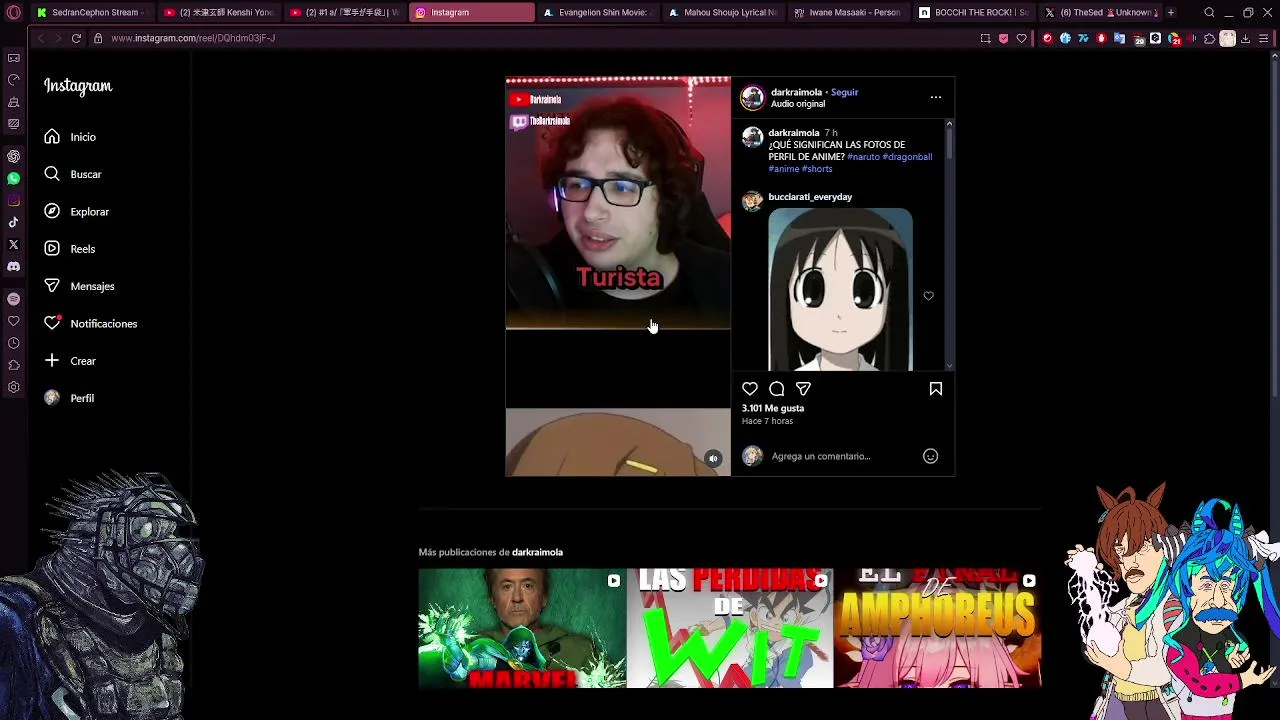
Task: Like the reel with the heart icon
Action: [750, 389]
